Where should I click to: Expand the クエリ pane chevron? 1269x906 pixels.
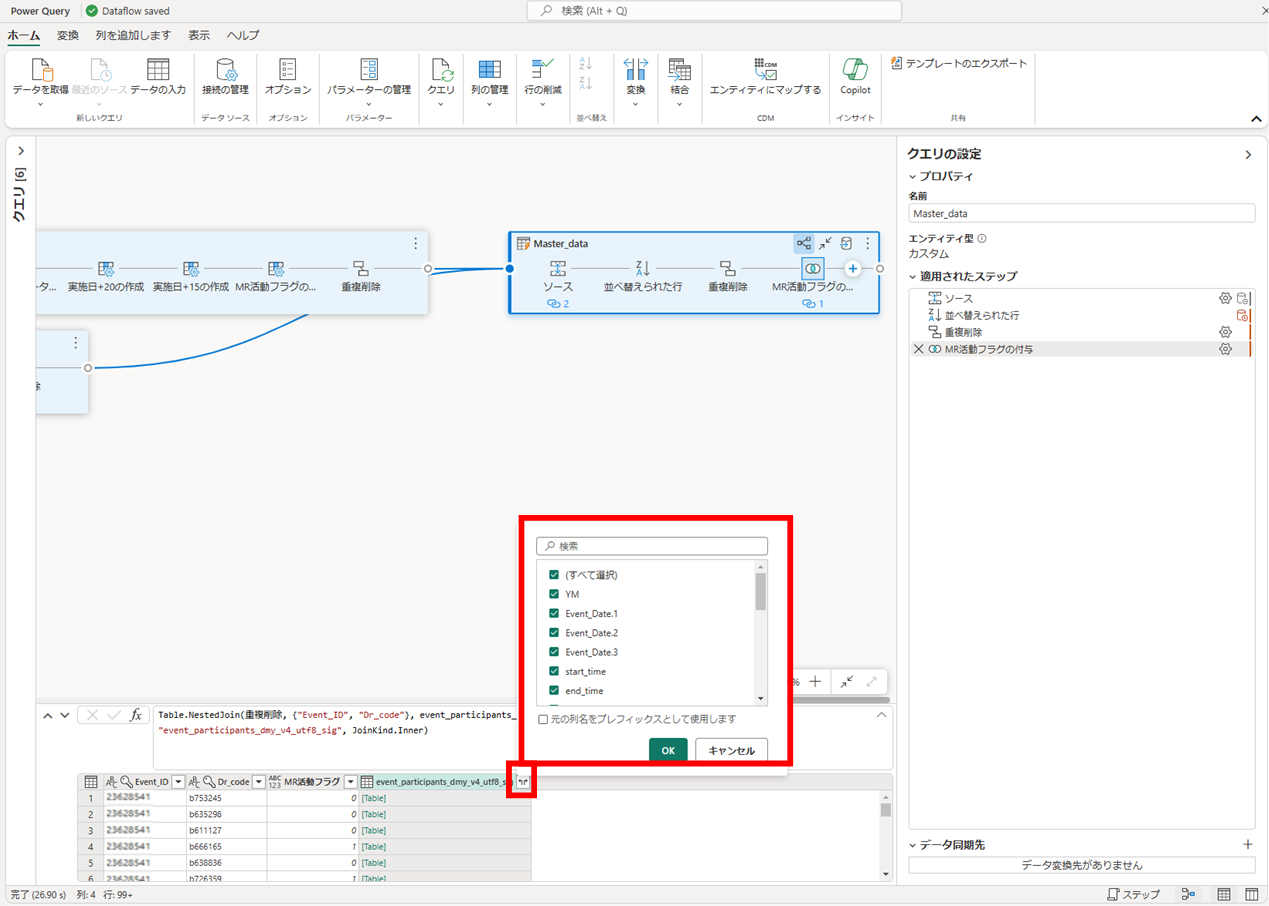[x=21, y=151]
